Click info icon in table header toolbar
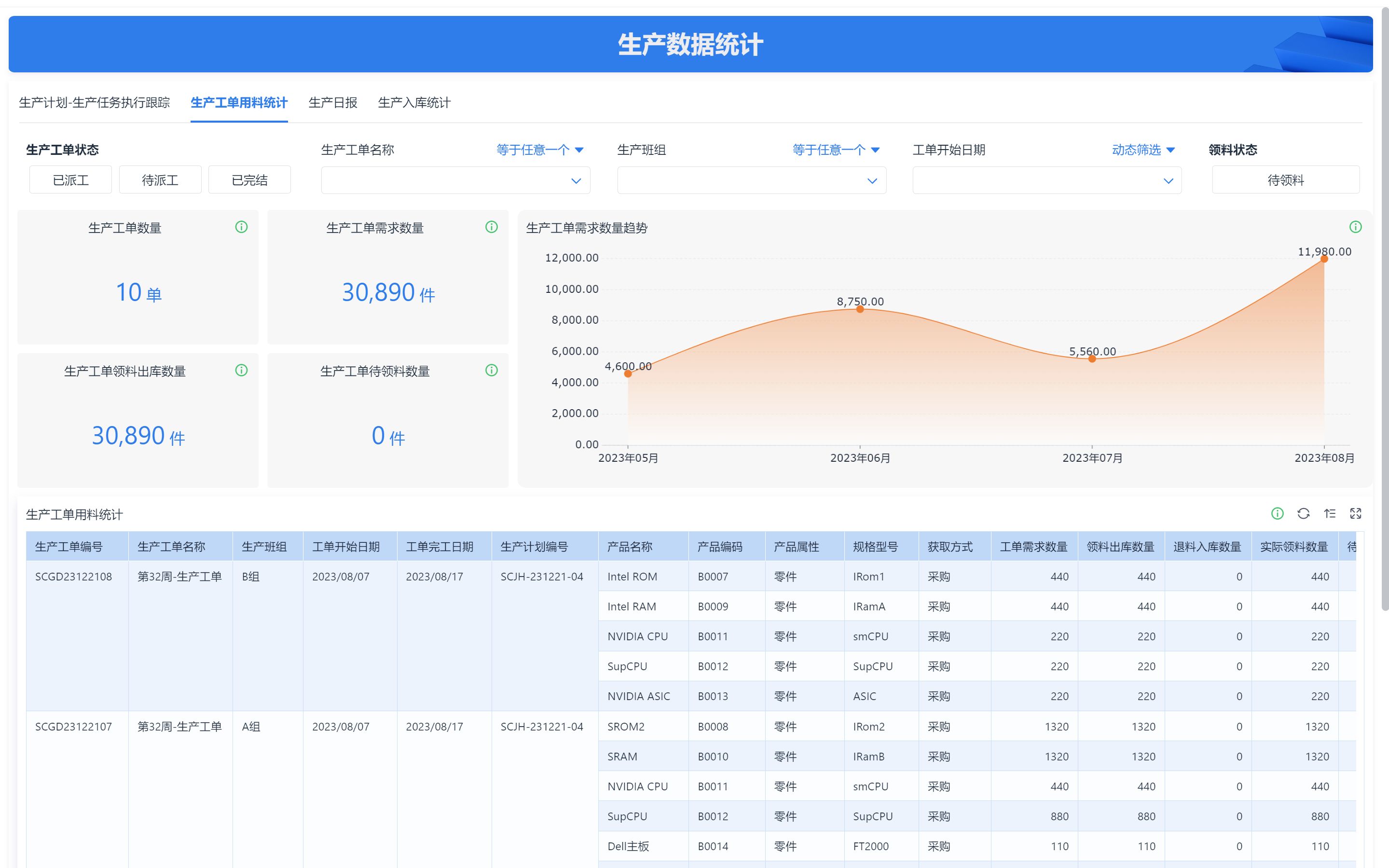 (1277, 514)
